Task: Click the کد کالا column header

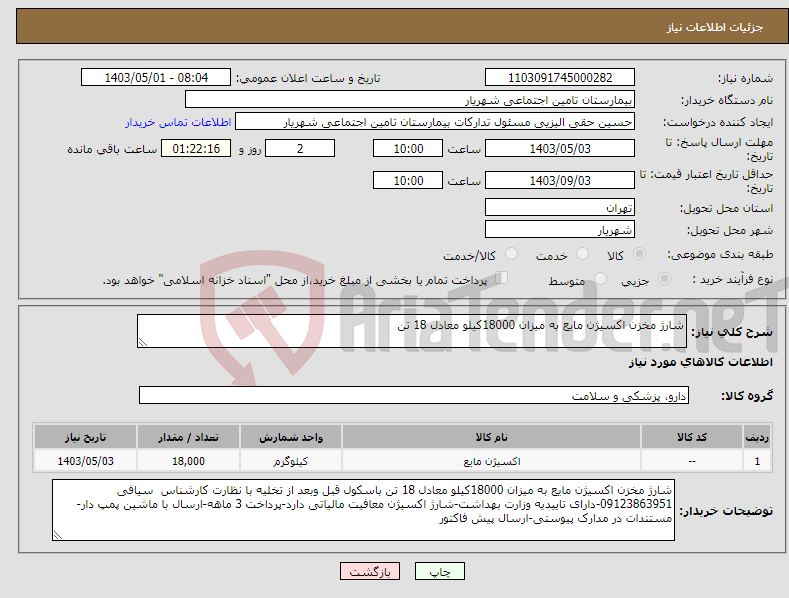Action: (x=692, y=437)
